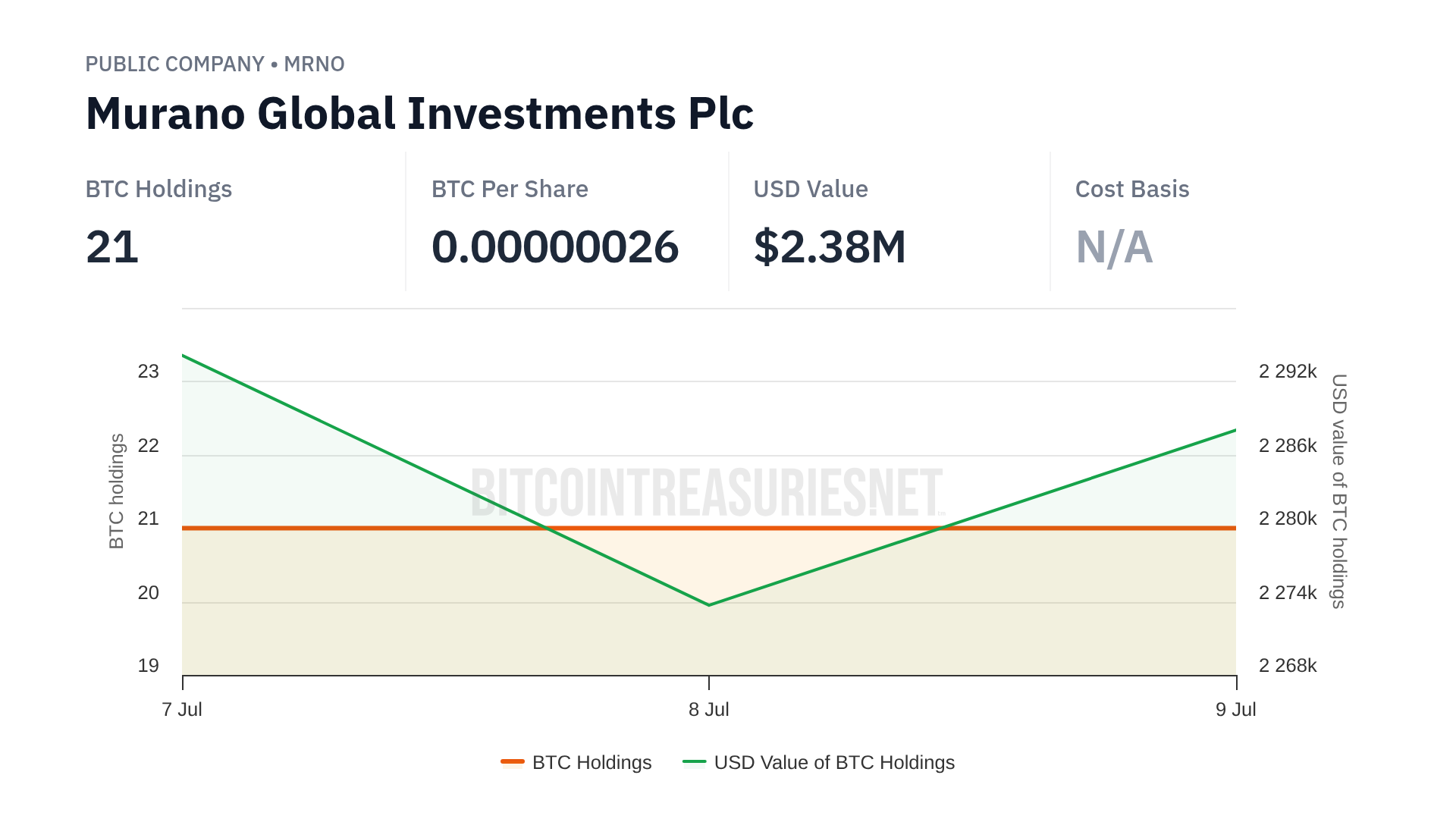Select the BTC Holdings value 21

tap(112, 247)
